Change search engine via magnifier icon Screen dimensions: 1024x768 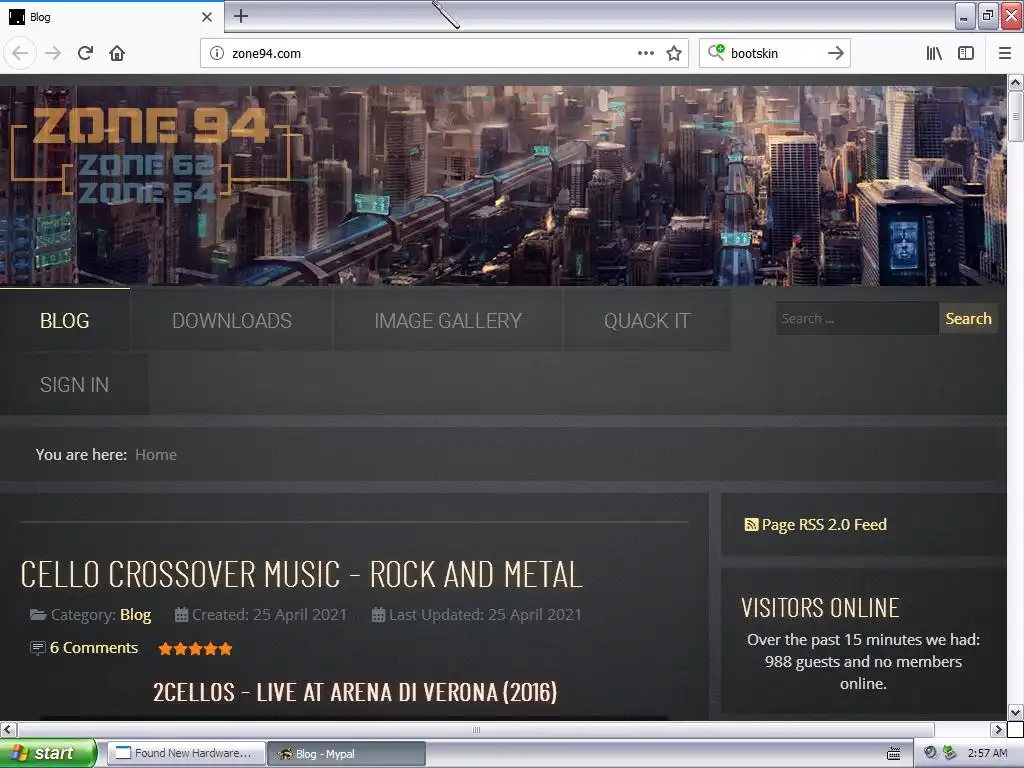pyautogui.click(x=716, y=52)
